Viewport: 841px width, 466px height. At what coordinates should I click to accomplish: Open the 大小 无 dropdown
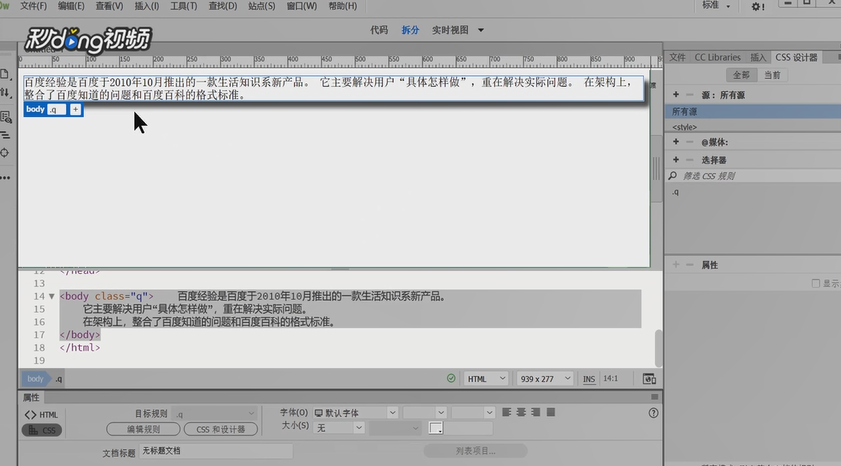pyautogui.click(x=339, y=428)
